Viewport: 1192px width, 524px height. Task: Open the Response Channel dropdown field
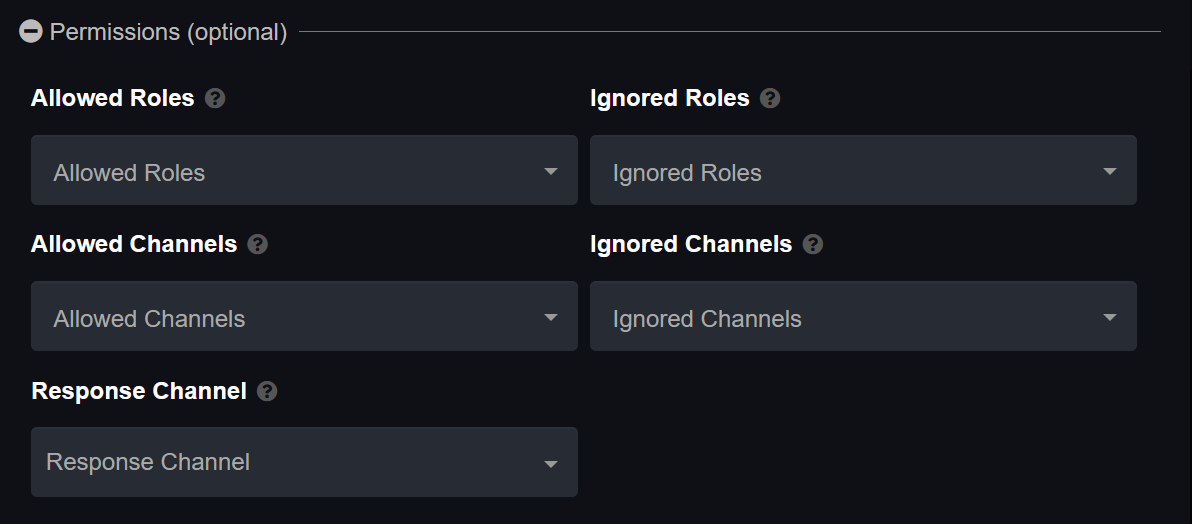304,462
